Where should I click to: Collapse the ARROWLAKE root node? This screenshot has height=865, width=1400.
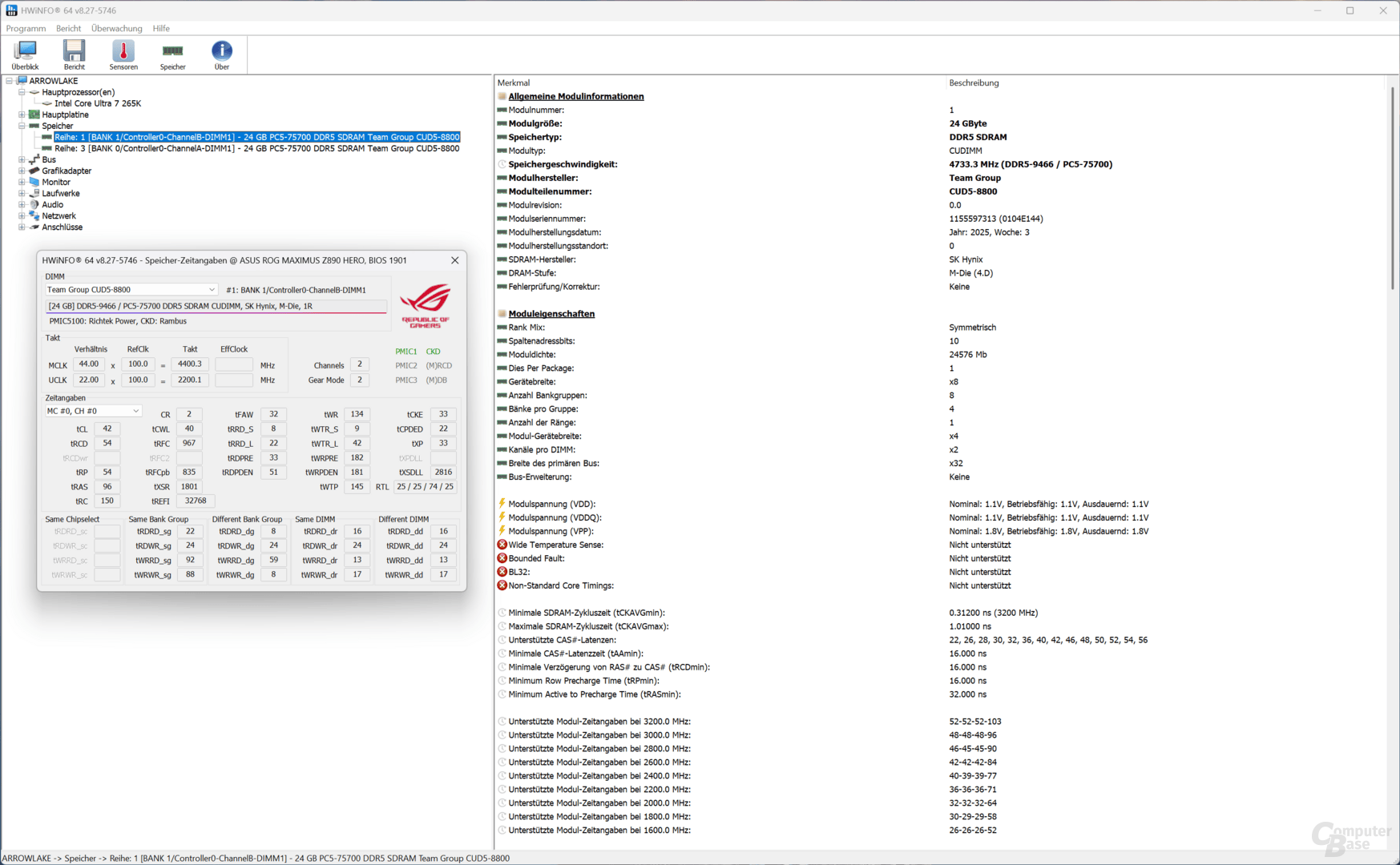pos(10,81)
